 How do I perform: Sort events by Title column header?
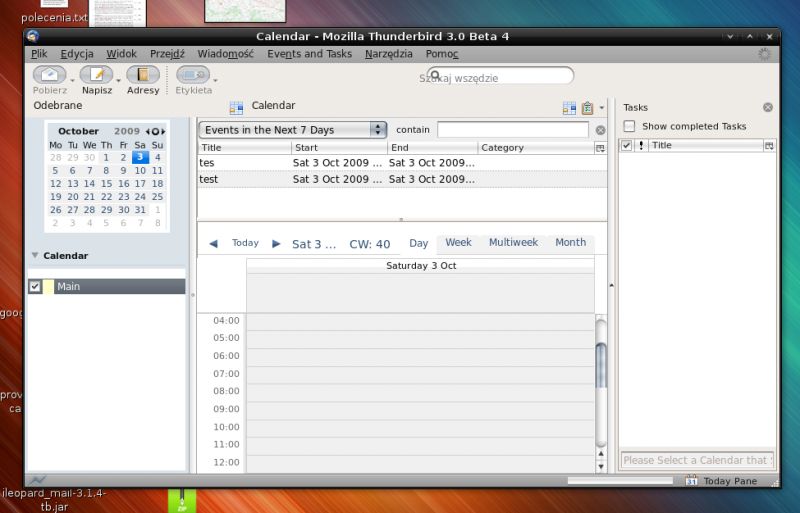pyautogui.click(x=244, y=148)
